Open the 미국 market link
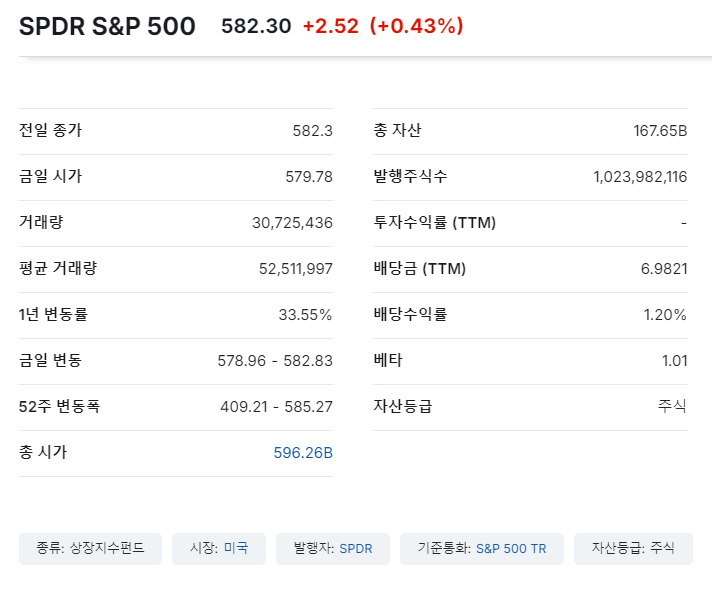Image resolution: width=712 pixels, height=590 pixels. pos(236,548)
